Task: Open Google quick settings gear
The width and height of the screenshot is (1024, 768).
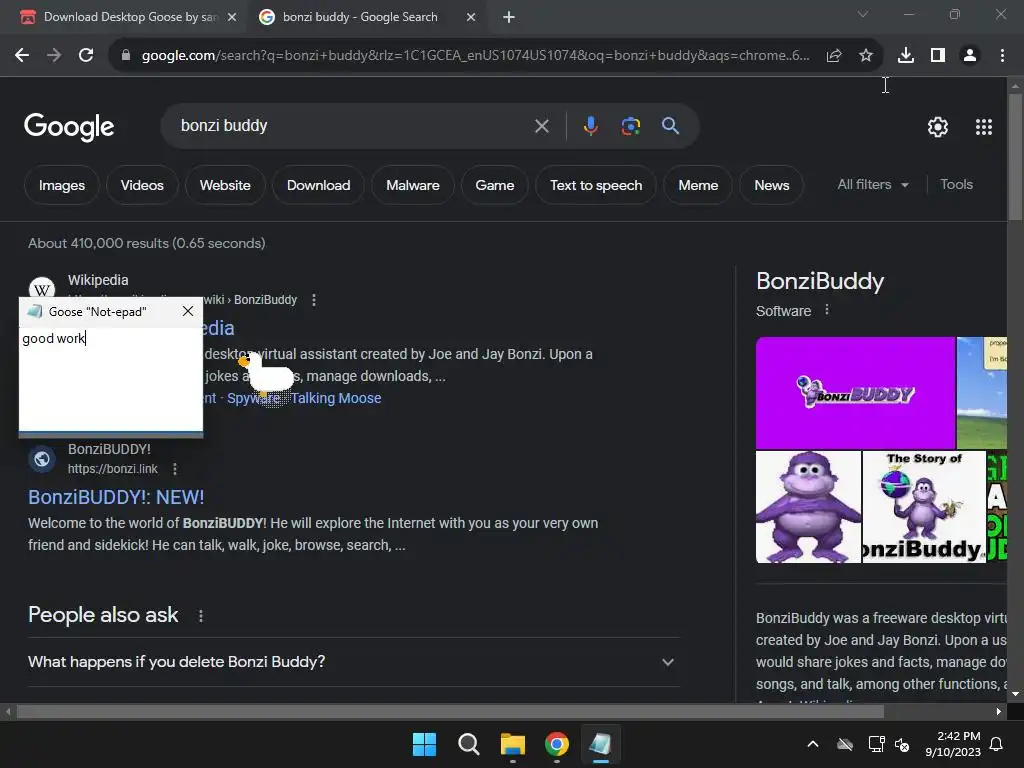Action: 938,127
